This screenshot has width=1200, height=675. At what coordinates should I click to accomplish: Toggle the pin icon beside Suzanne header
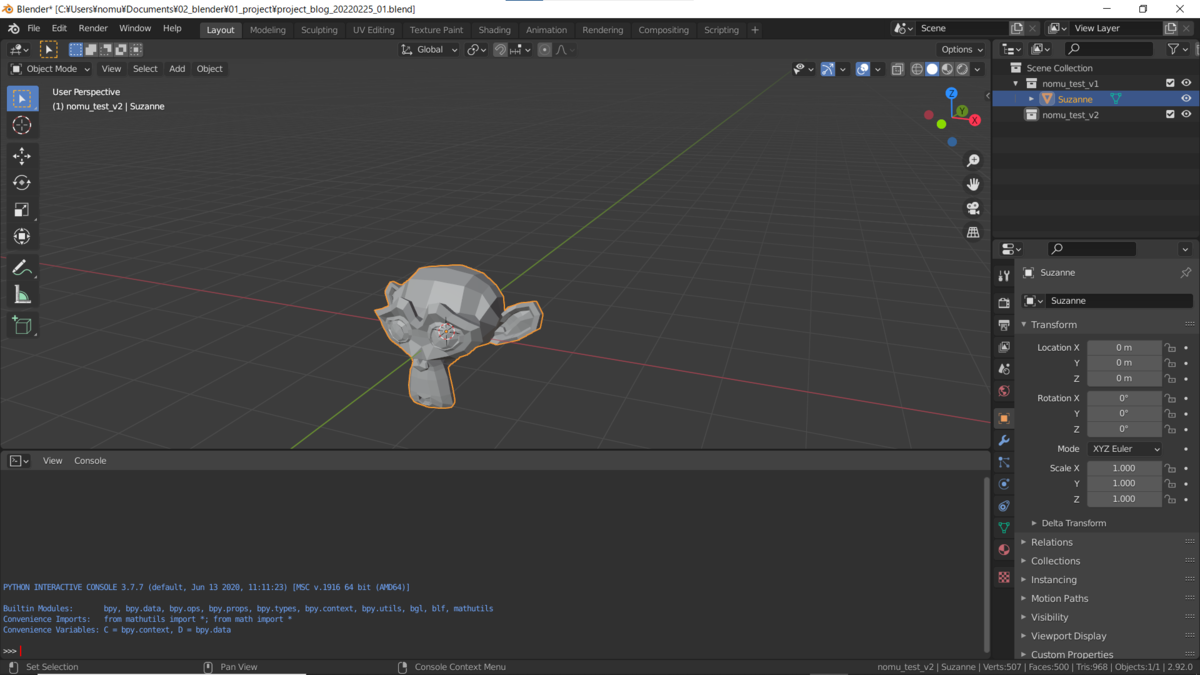[1185, 273]
